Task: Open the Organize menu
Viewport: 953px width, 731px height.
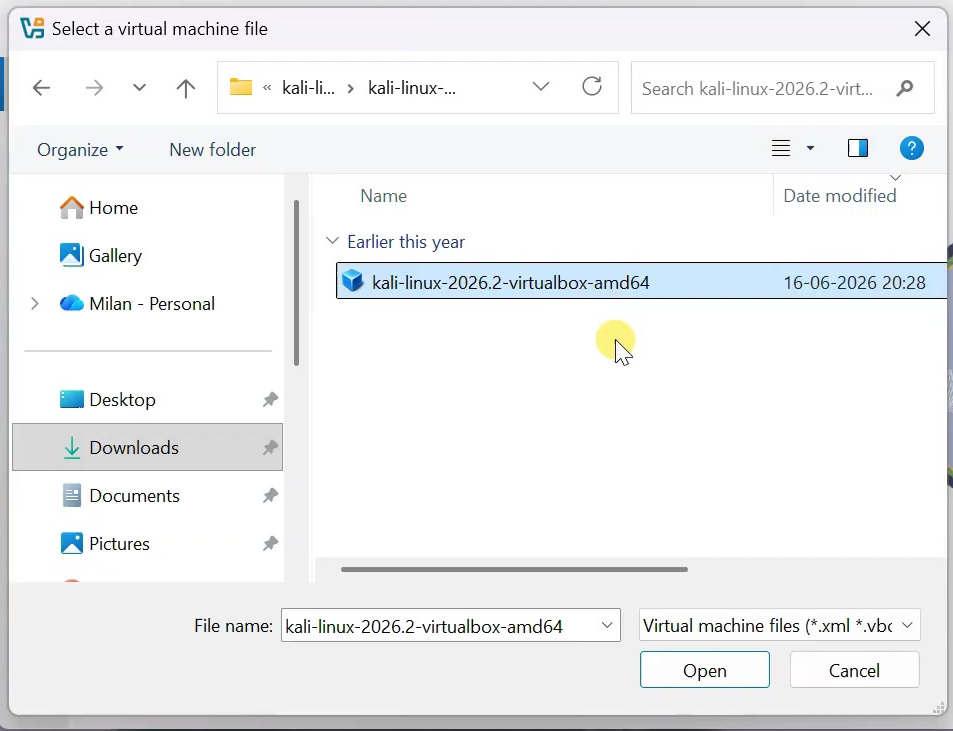Action: click(x=80, y=149)
